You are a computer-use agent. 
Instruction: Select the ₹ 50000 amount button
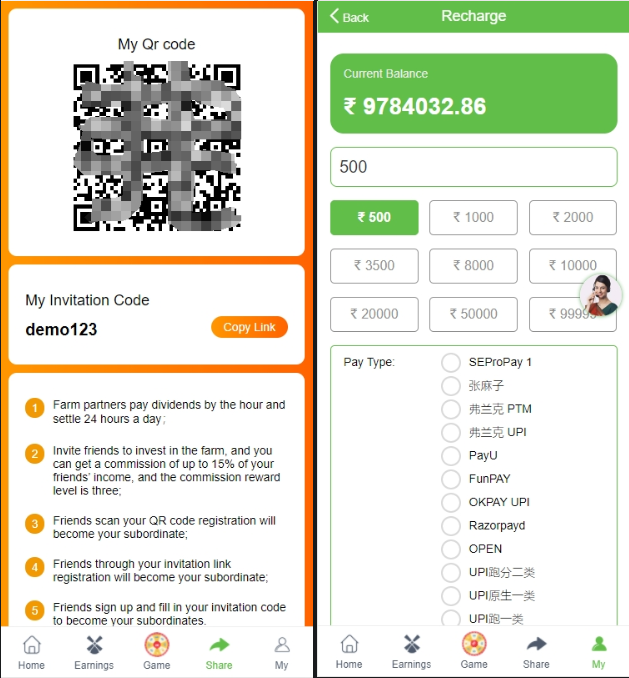pos(473,314)
